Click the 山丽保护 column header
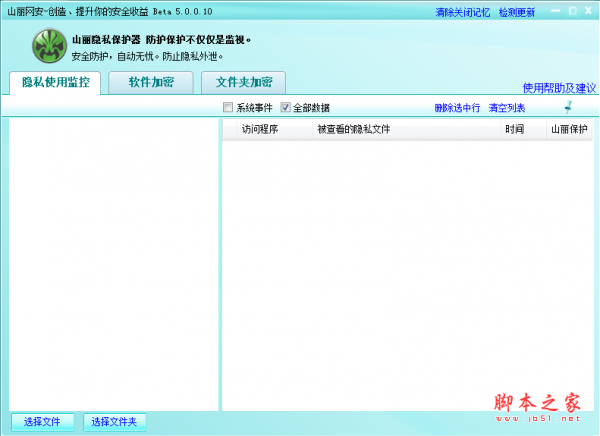This screenshot has width=600, height=436. (569, 129)
